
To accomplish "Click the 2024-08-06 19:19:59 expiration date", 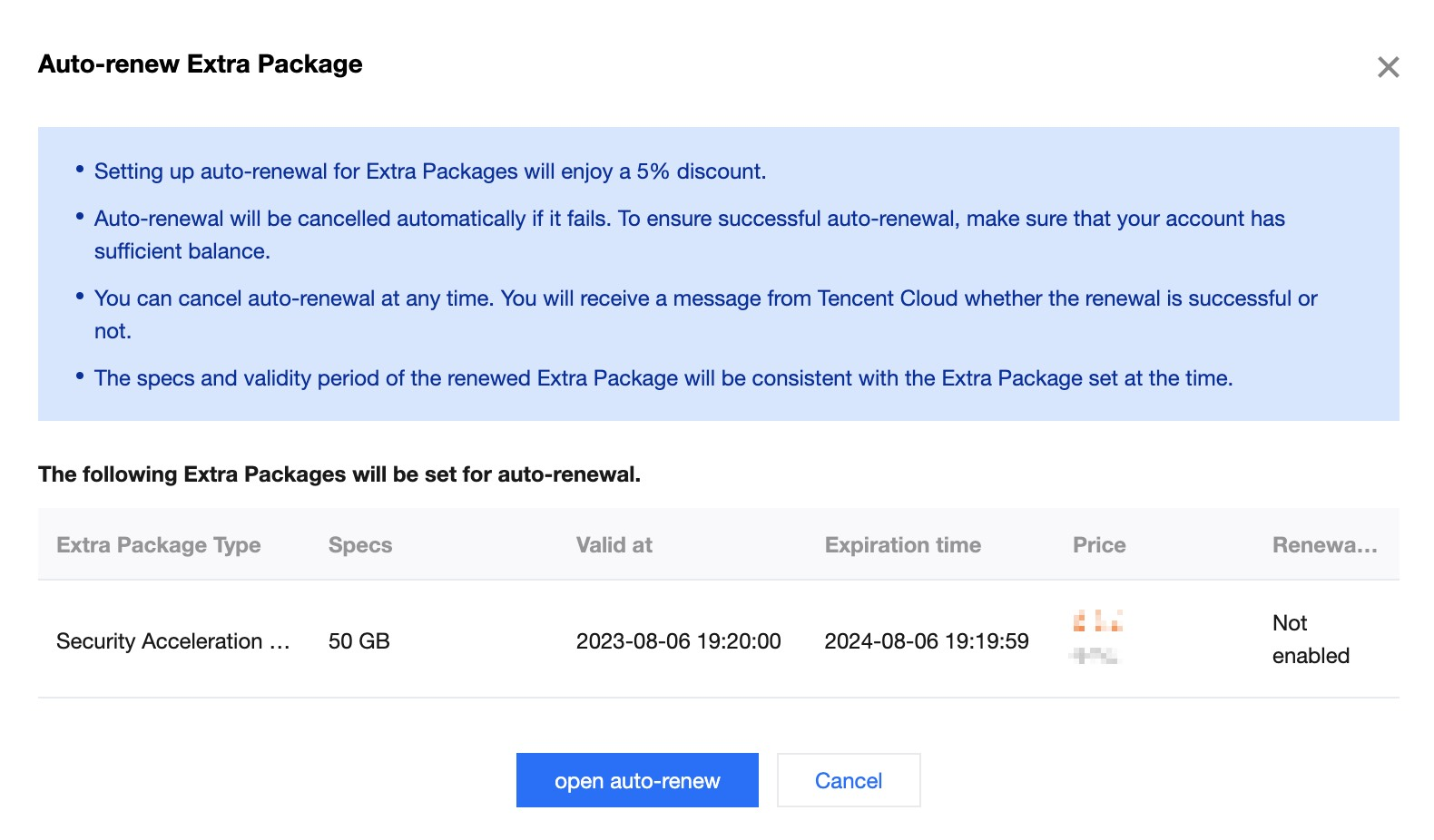I will click(x=926, y=641).
